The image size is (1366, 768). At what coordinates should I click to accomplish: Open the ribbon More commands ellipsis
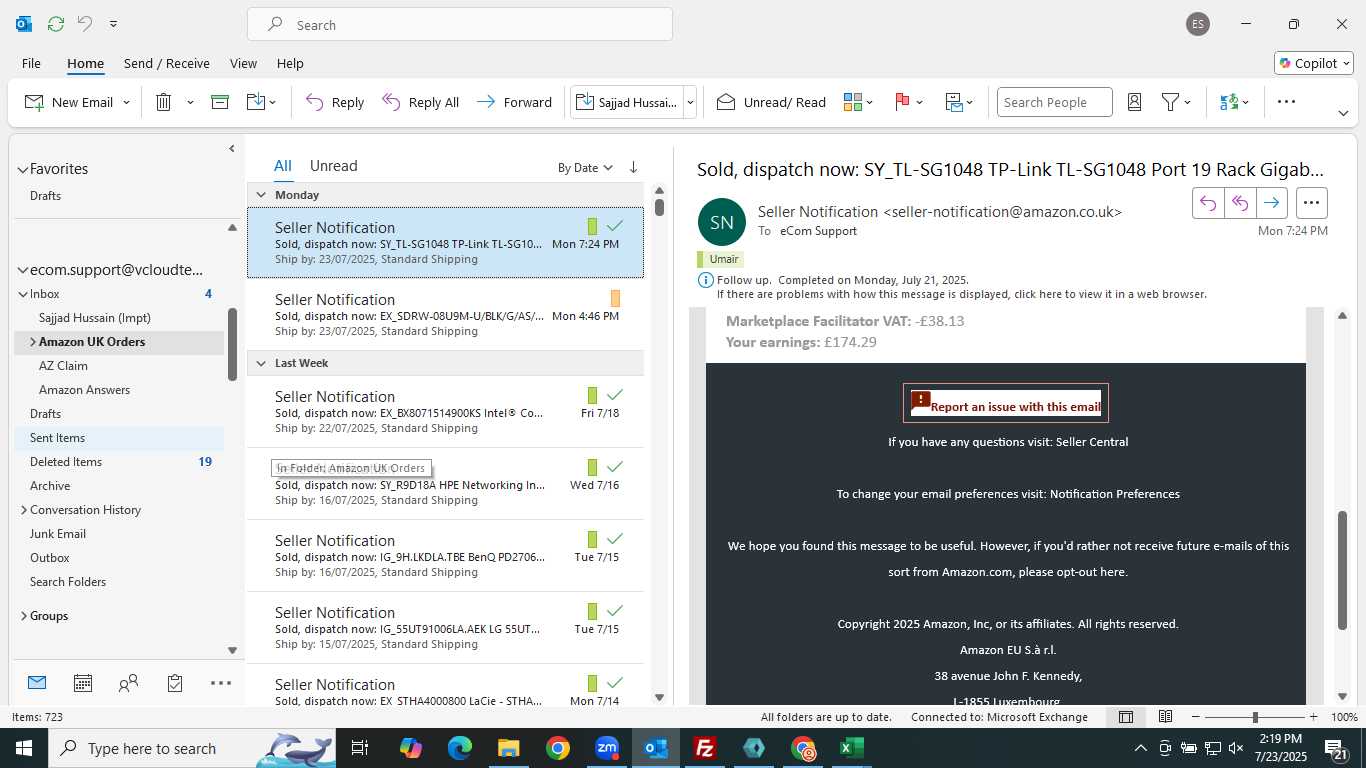1286,102
